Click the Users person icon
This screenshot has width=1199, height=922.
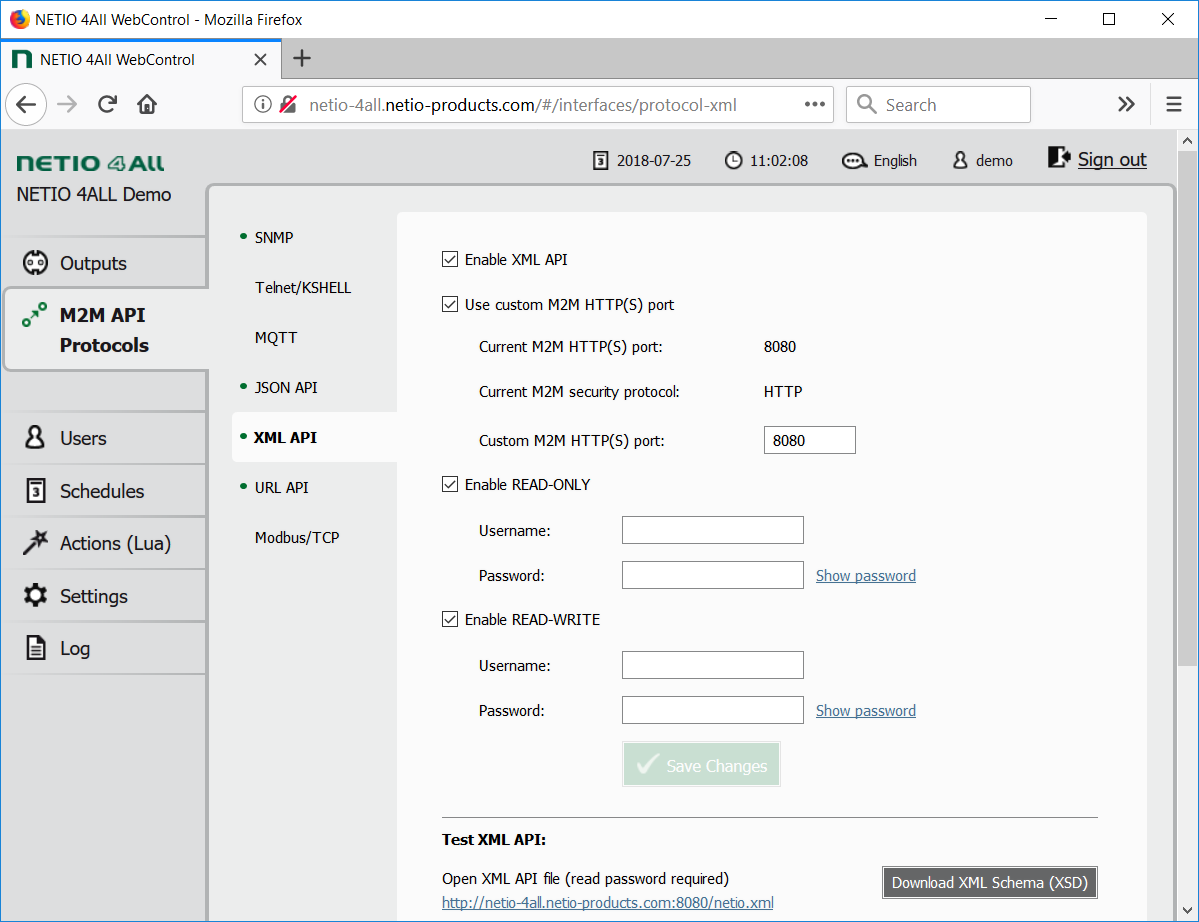(35, 437)
